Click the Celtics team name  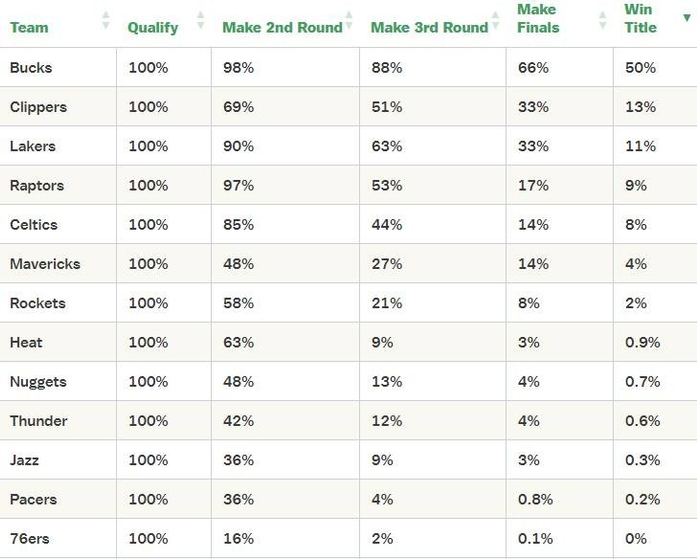(x=34, y=225)
